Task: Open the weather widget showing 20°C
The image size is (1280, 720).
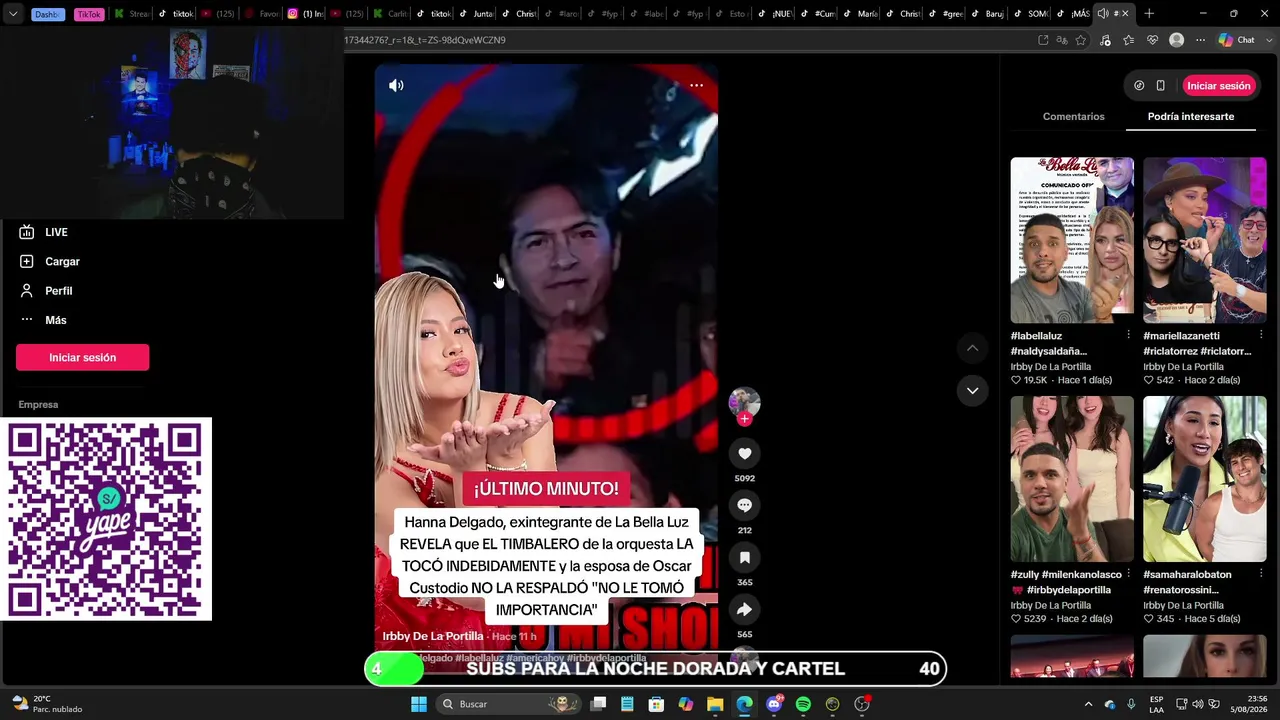Action: coord(46,704)
